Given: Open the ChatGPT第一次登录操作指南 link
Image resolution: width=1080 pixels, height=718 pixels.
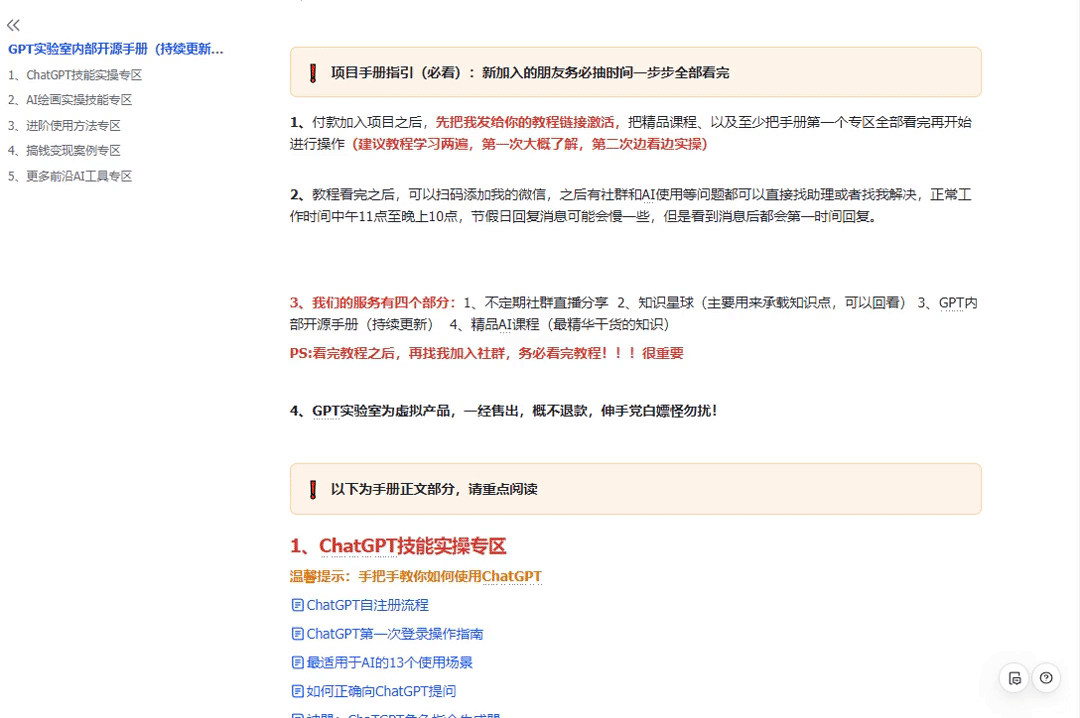Looking at the screenshot, I should (395, 633).
